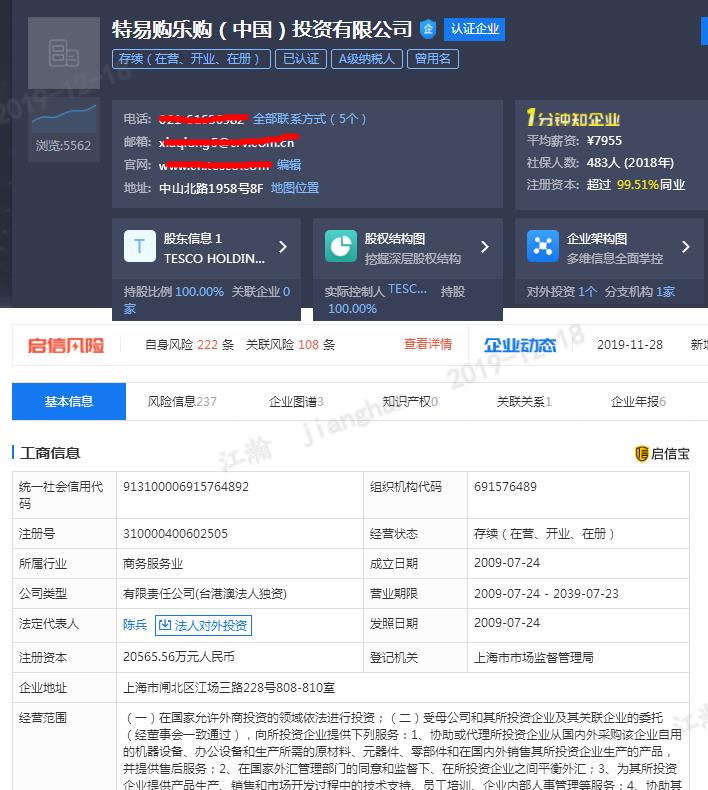Click the T shareholder avatar icon
Screen dimensions: 708x790
140,246
